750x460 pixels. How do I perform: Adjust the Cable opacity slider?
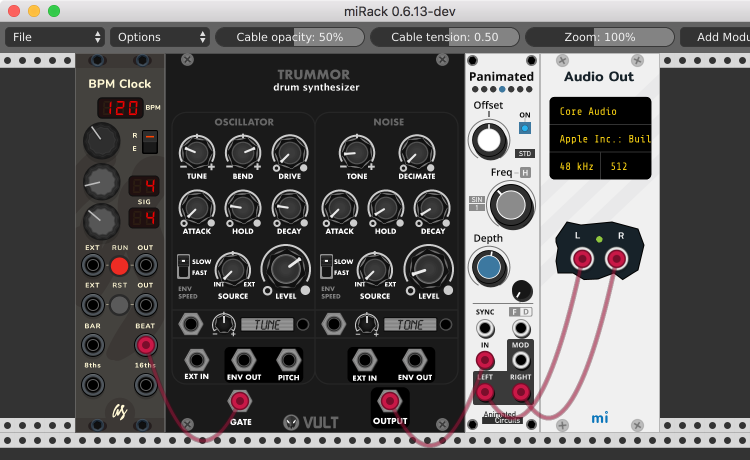click(x=290, y=37)
